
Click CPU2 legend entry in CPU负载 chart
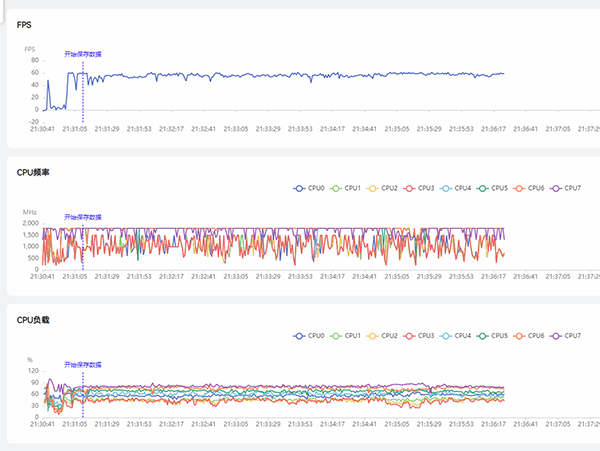(x=380, y=336)
